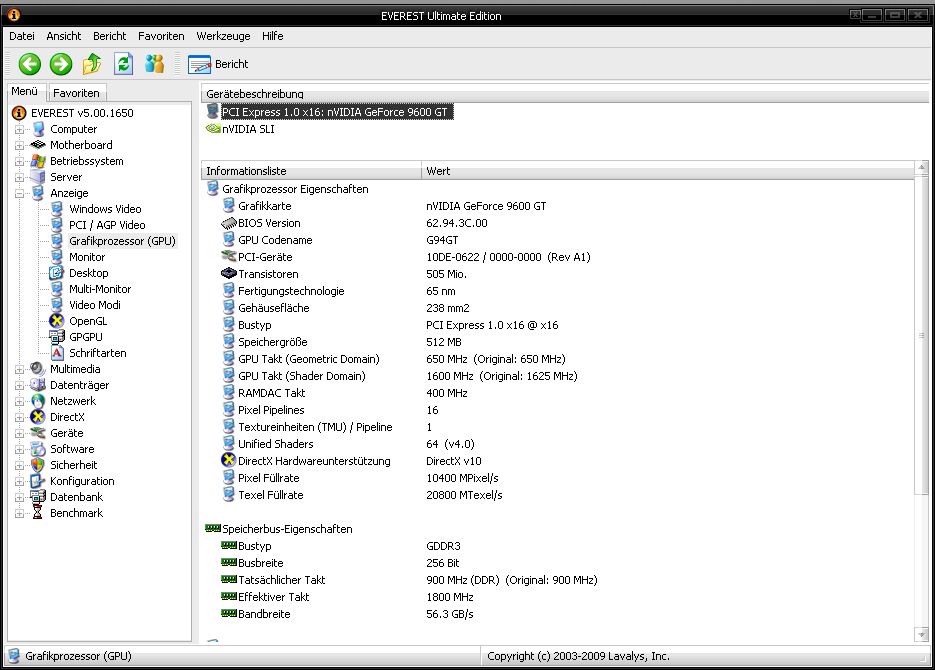Expand the Server tree node
935x670 pixels.
(19, 178)
